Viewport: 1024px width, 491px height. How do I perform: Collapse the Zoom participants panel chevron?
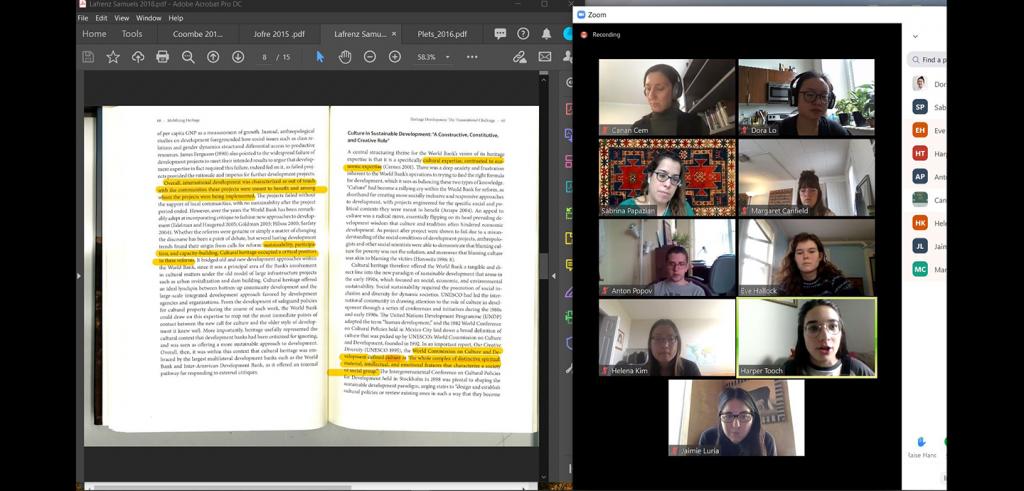tap(915, 36)
